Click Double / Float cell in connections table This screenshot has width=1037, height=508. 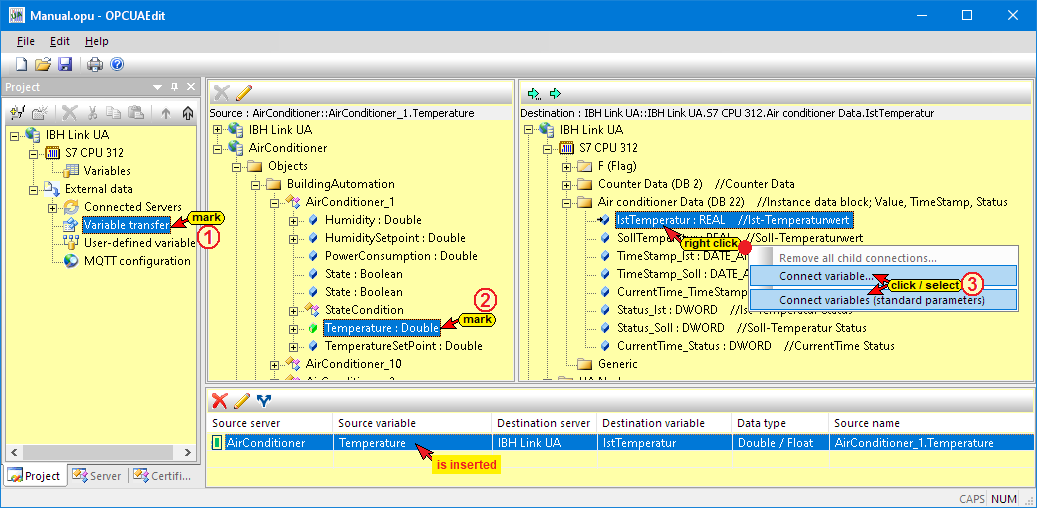pos(780,443)
